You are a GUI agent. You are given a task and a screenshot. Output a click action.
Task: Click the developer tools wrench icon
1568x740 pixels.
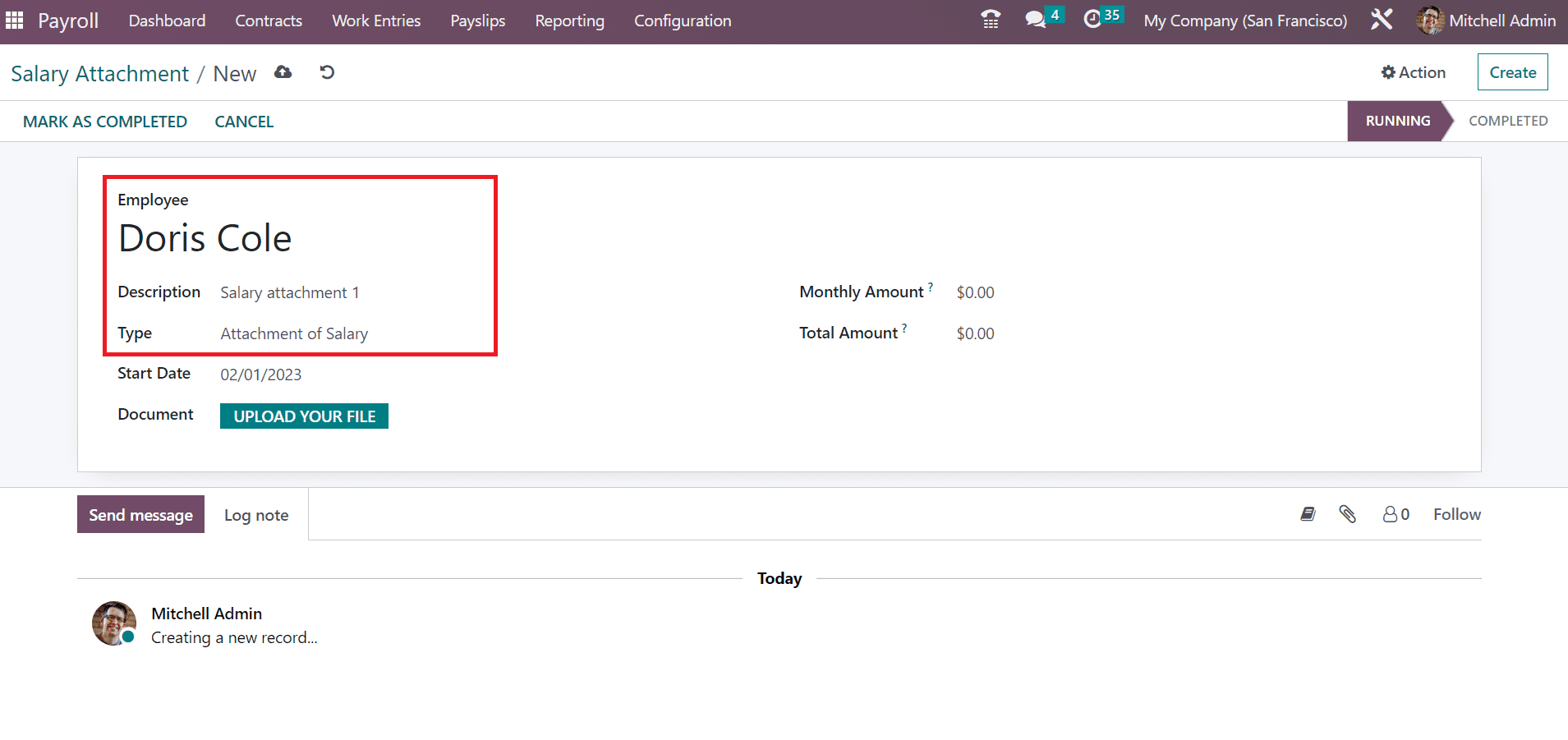pos(1382,20)
